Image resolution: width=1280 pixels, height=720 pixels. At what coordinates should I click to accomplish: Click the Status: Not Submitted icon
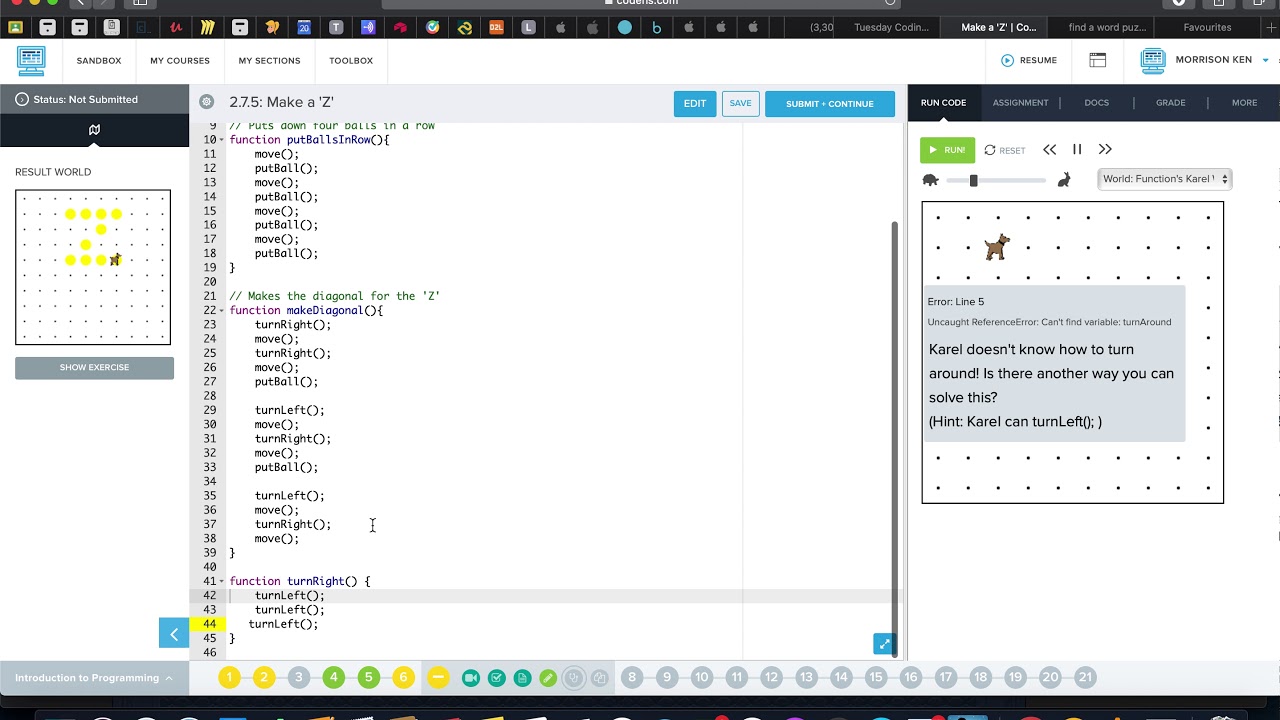coord(22,99)
